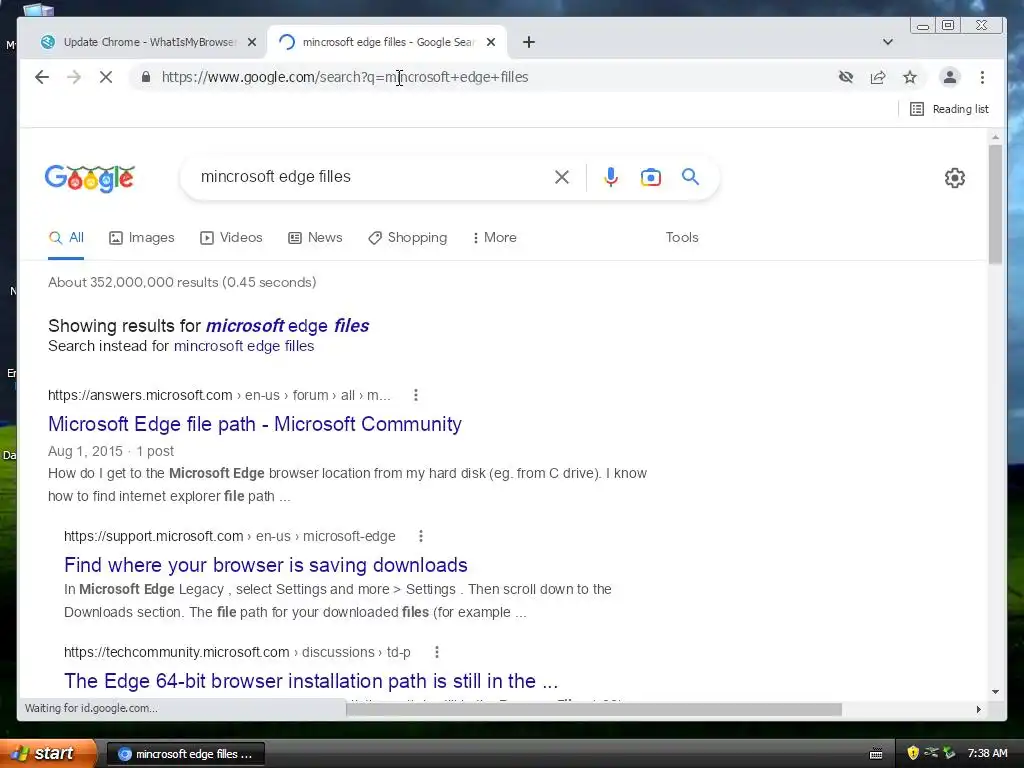Open Microsoft Edge file path - Microsoft Community

[255, 424]
